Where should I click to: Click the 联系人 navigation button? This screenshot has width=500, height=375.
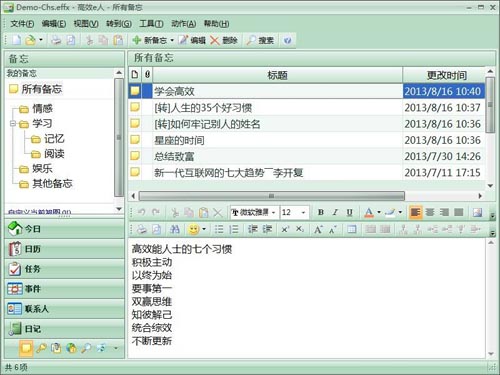[64, 309]
